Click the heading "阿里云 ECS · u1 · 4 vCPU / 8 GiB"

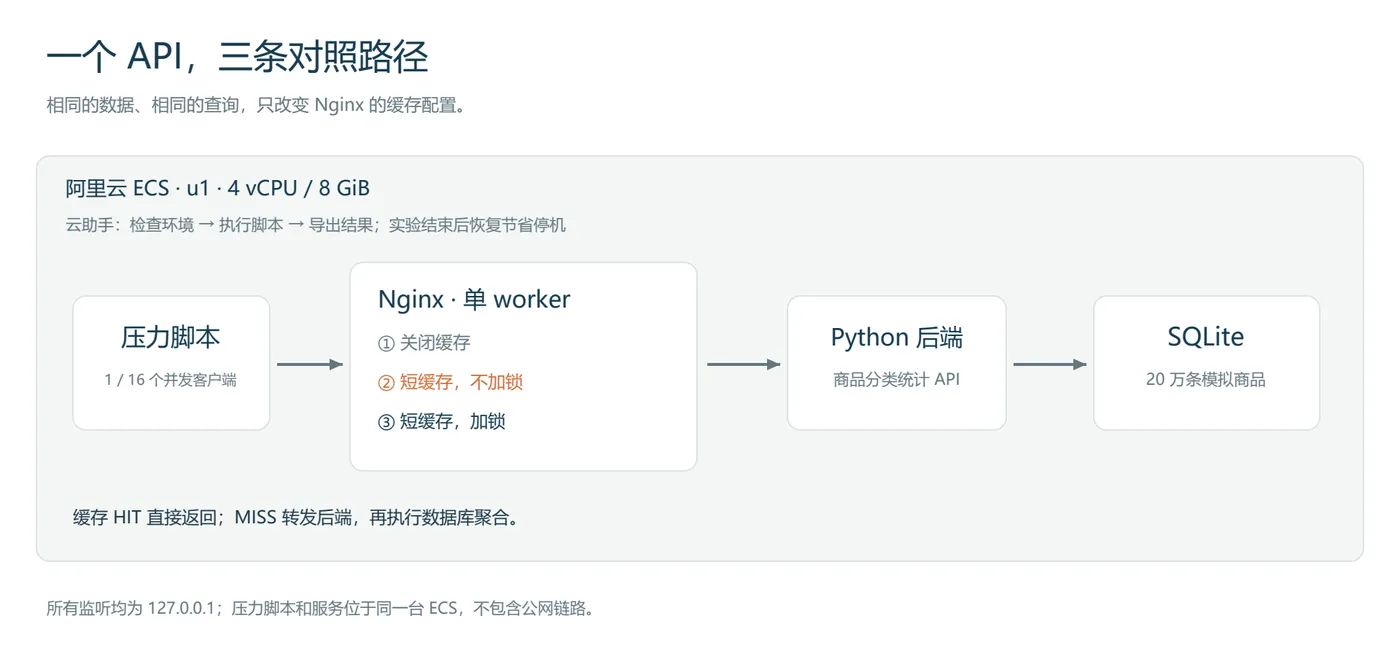pos(218,188)
